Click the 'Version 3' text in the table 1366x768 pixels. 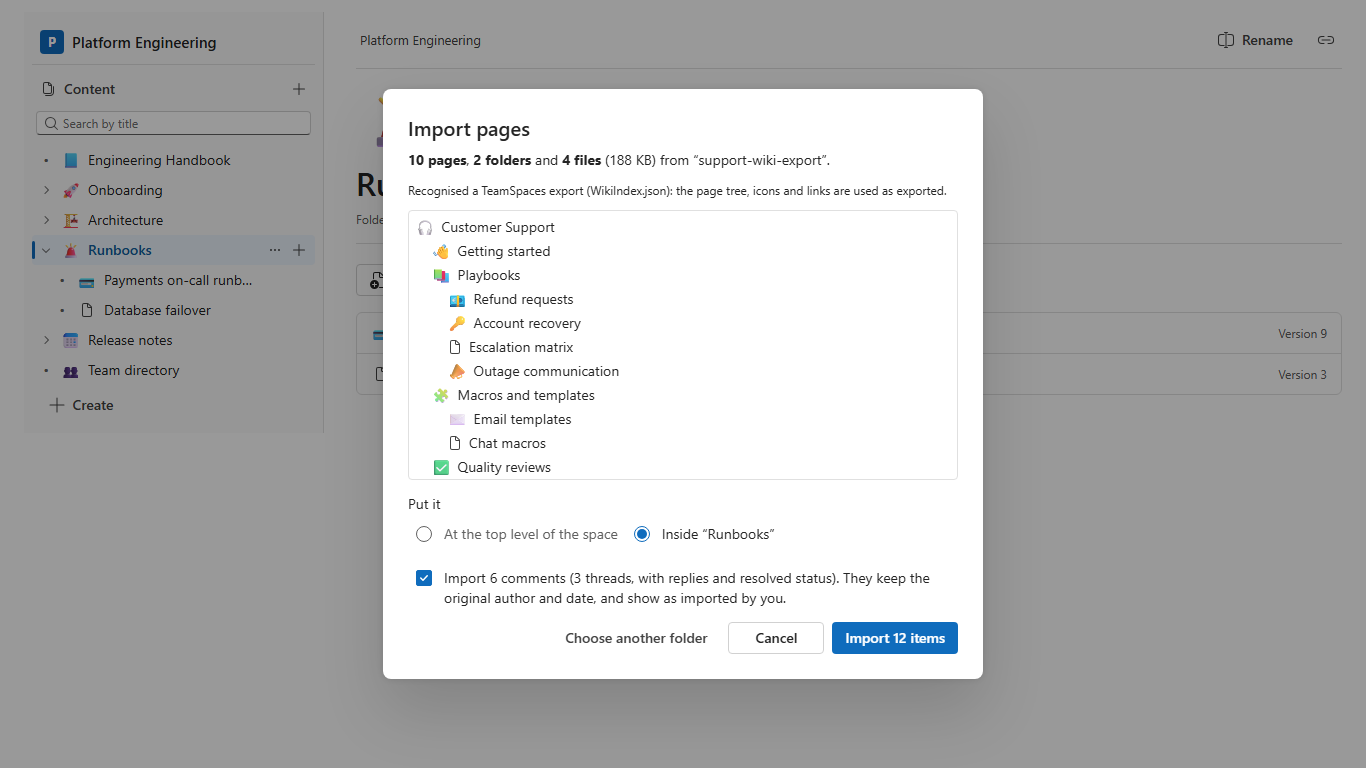[1302, 375]
